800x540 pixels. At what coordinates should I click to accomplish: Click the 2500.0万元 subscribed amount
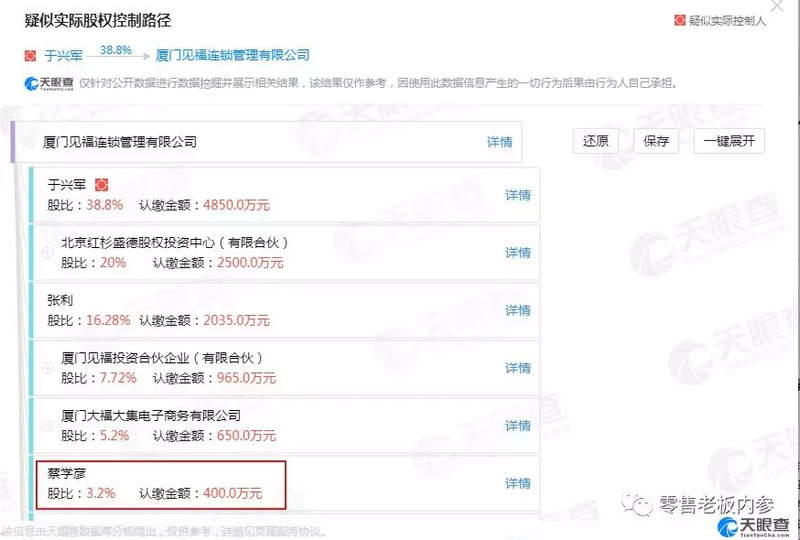click(250, 263)
